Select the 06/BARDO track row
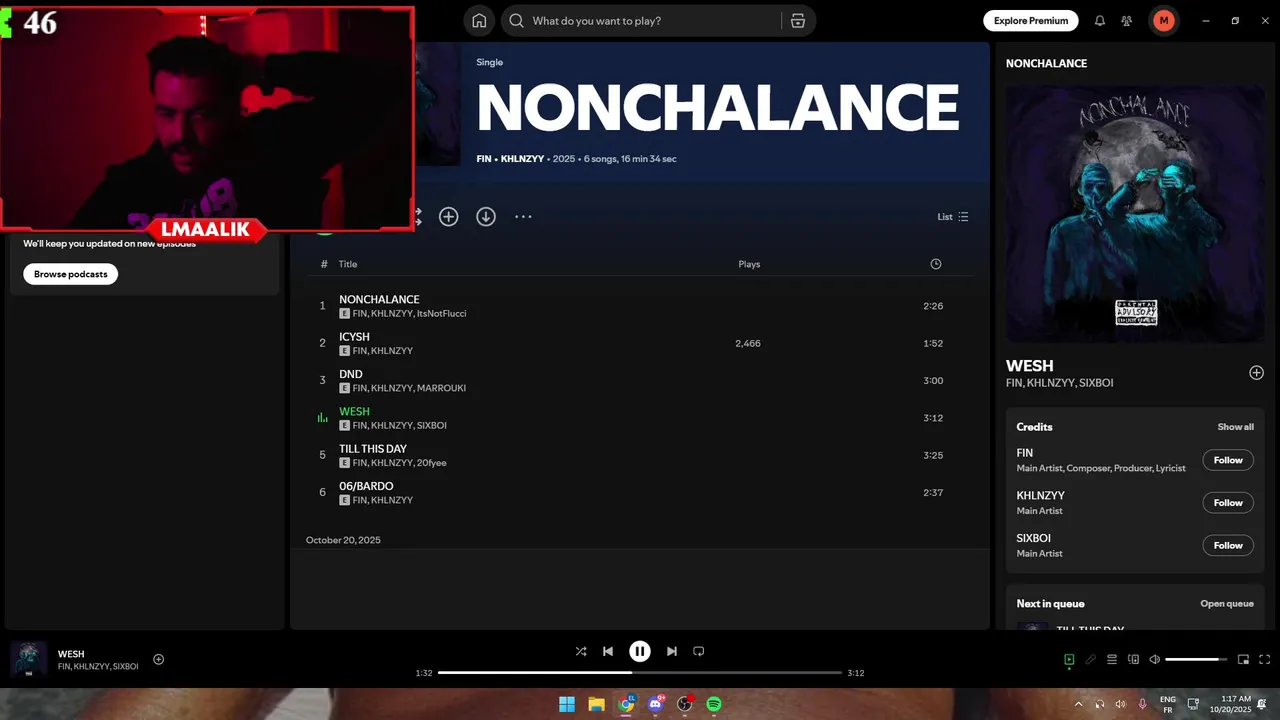The image size is (1280, 720). (639, 492)
